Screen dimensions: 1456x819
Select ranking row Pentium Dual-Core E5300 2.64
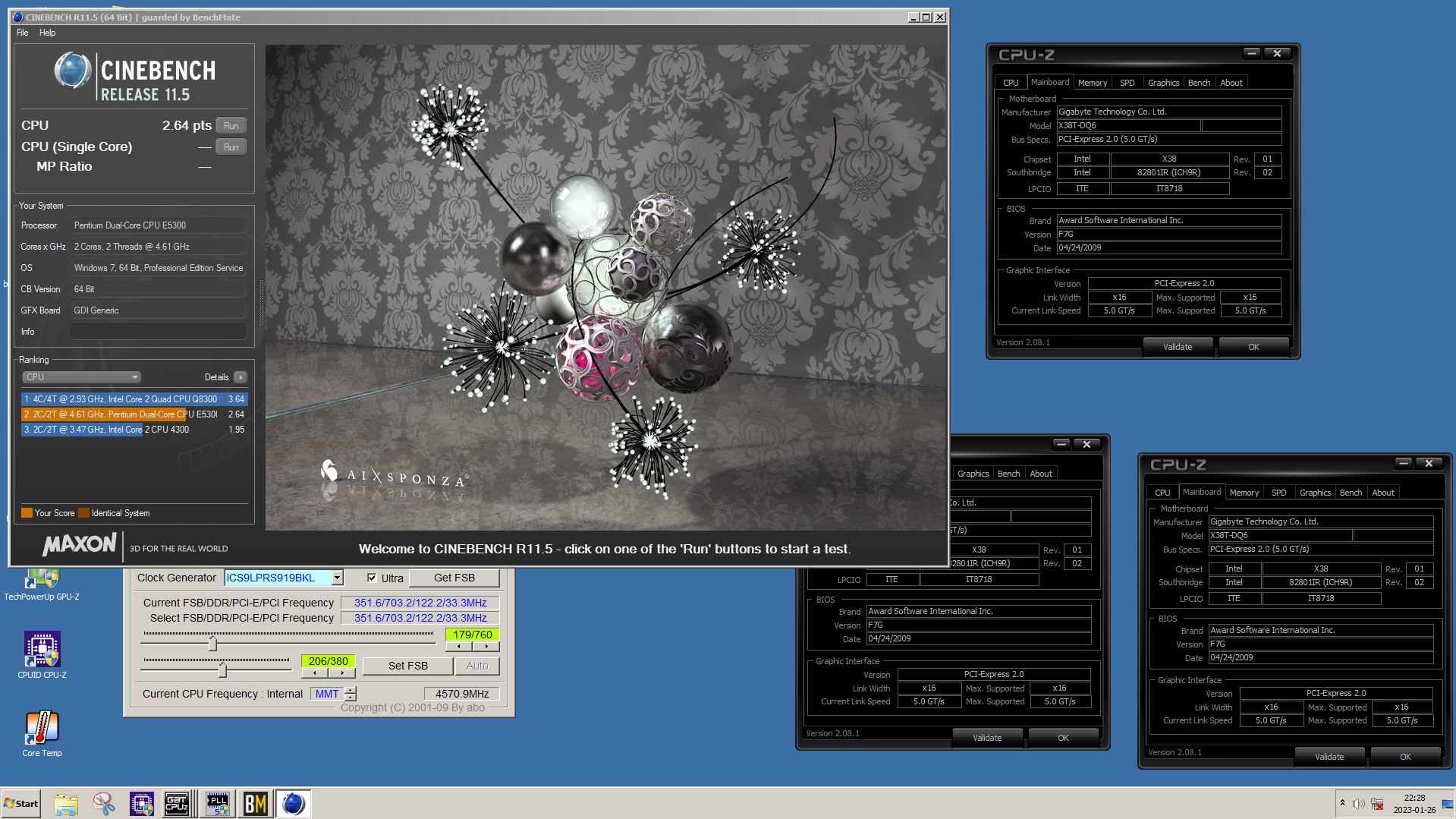[x=134, y=414]
